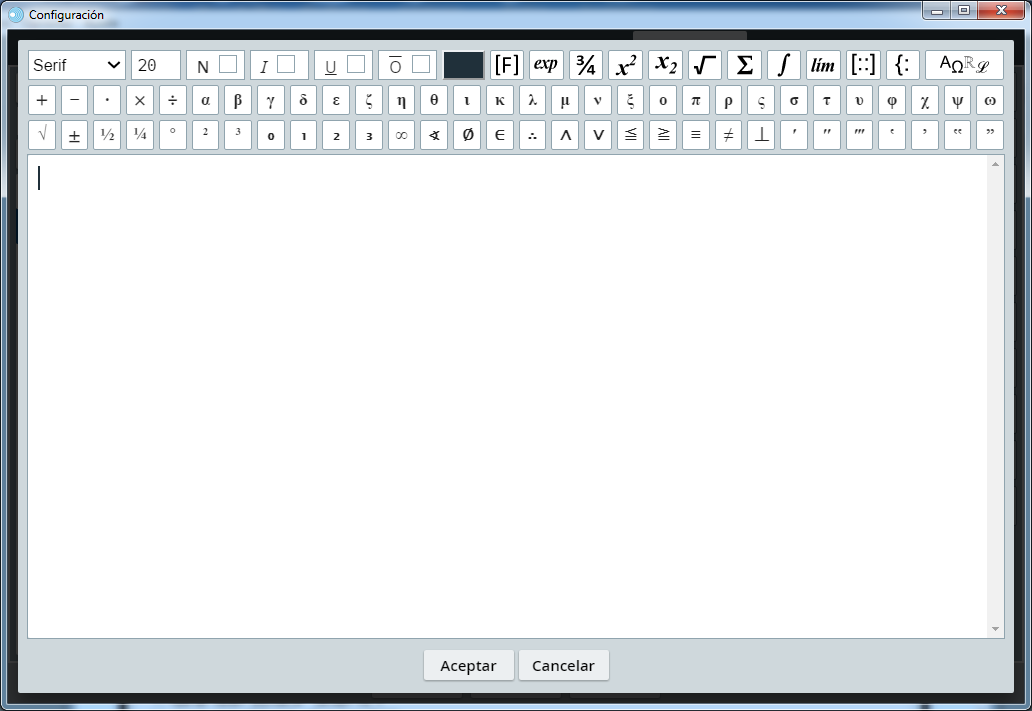Insert a summation Σ expression
The image size is (1032, 711).
(x=744, y=65)
